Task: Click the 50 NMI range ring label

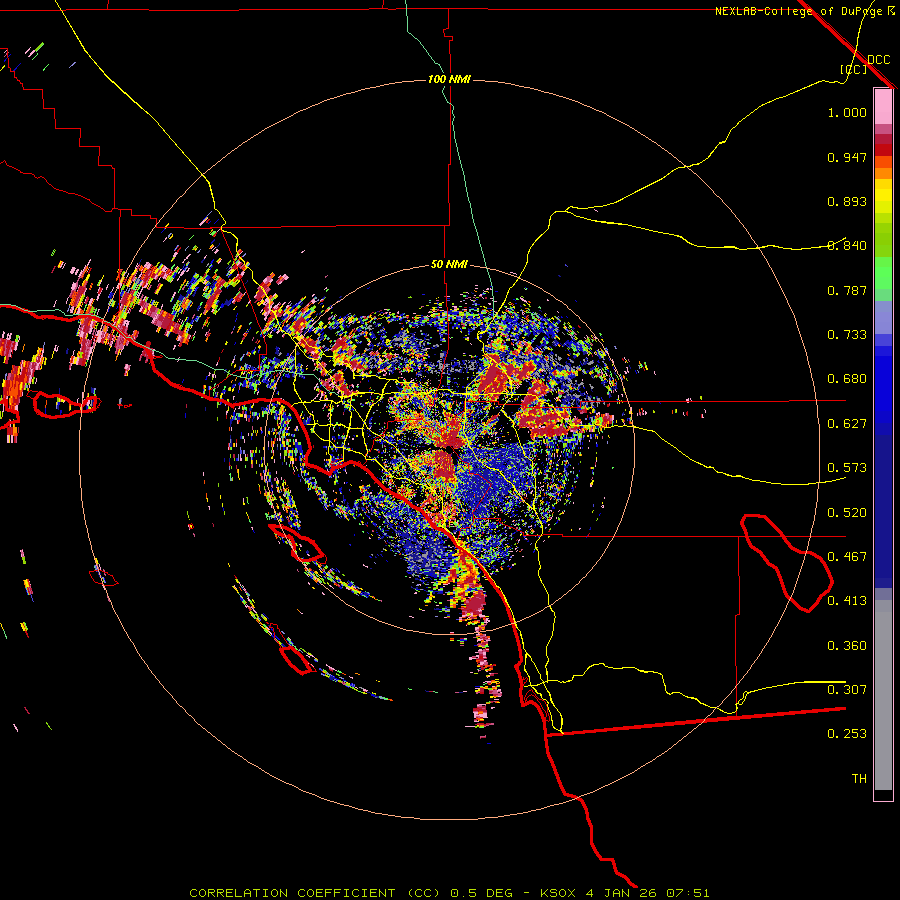Action: click(x=449, y=265)
